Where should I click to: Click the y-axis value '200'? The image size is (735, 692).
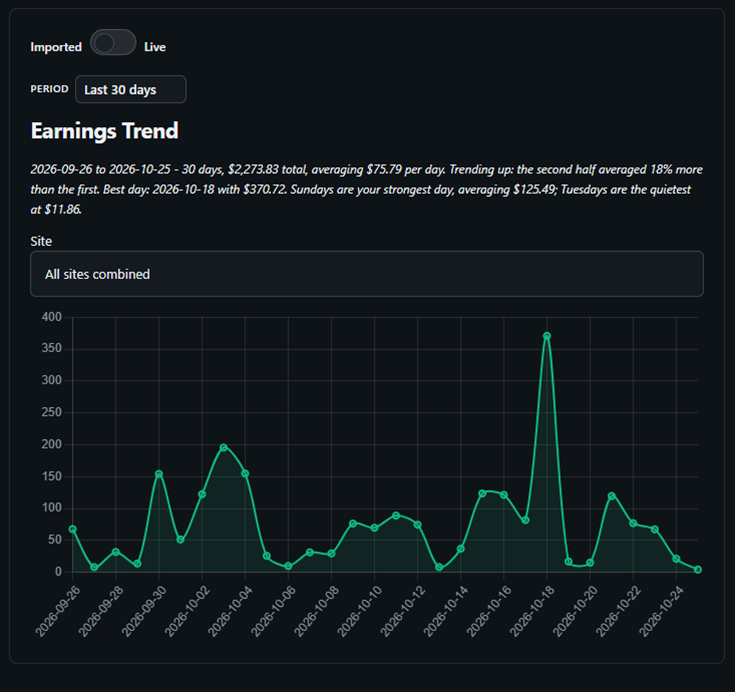pos(52,444)
